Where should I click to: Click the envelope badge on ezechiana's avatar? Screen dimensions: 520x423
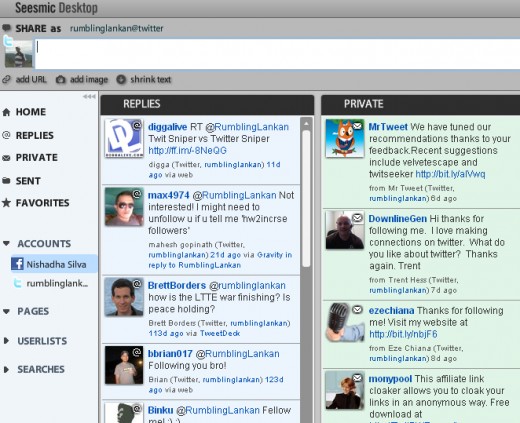357,309
